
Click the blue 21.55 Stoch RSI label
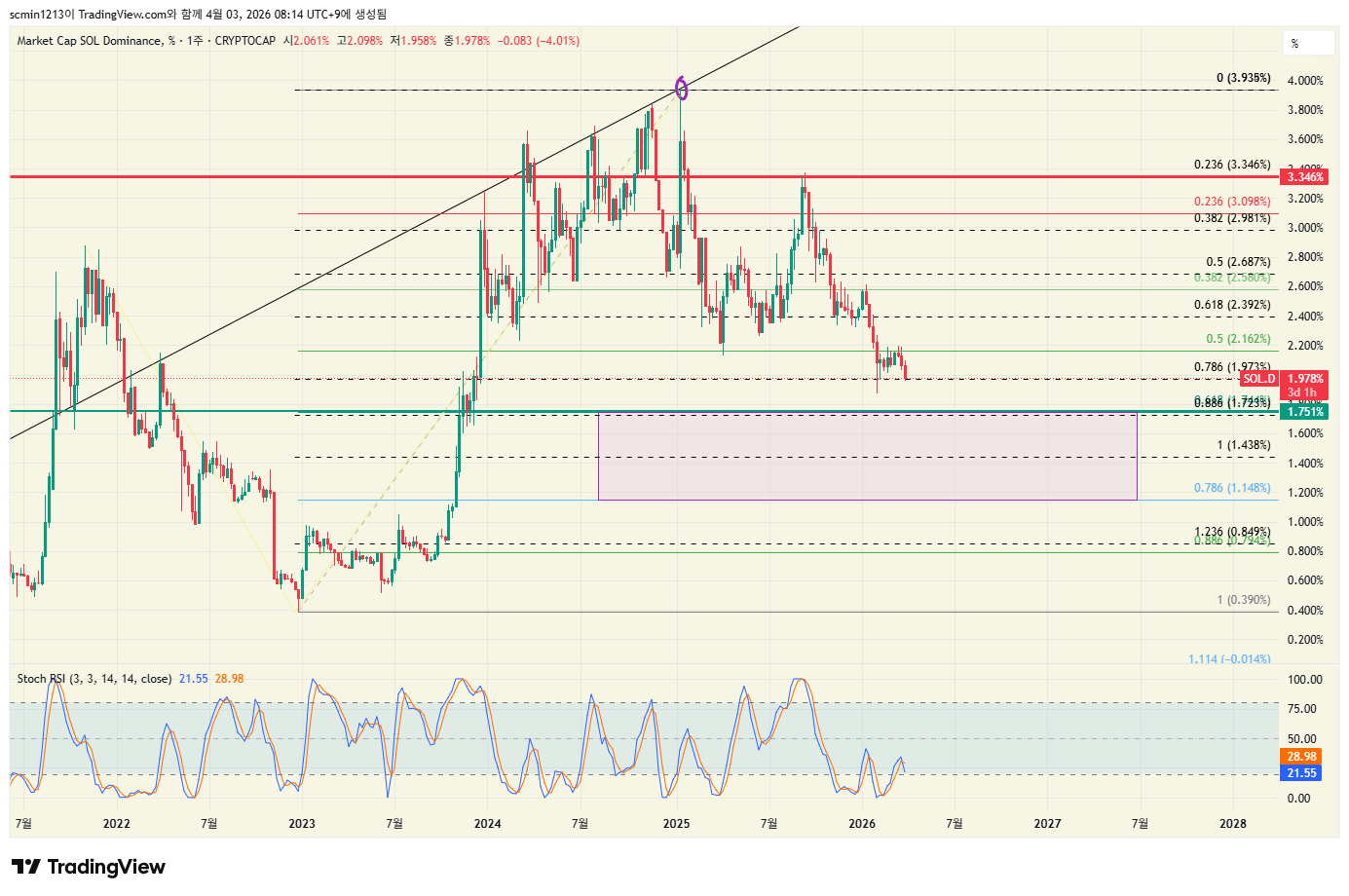tap(1301, 773)
